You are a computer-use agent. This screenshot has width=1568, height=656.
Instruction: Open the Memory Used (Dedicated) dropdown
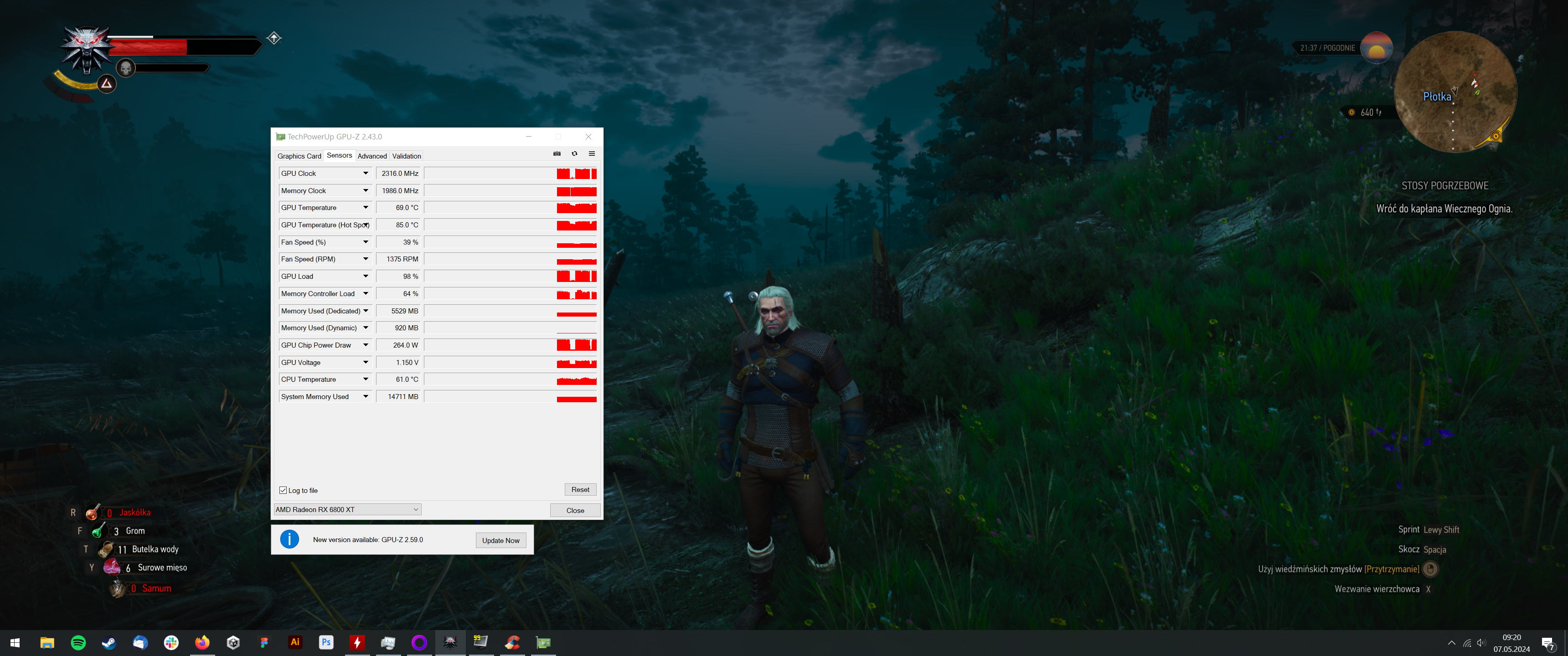point(366,311)
